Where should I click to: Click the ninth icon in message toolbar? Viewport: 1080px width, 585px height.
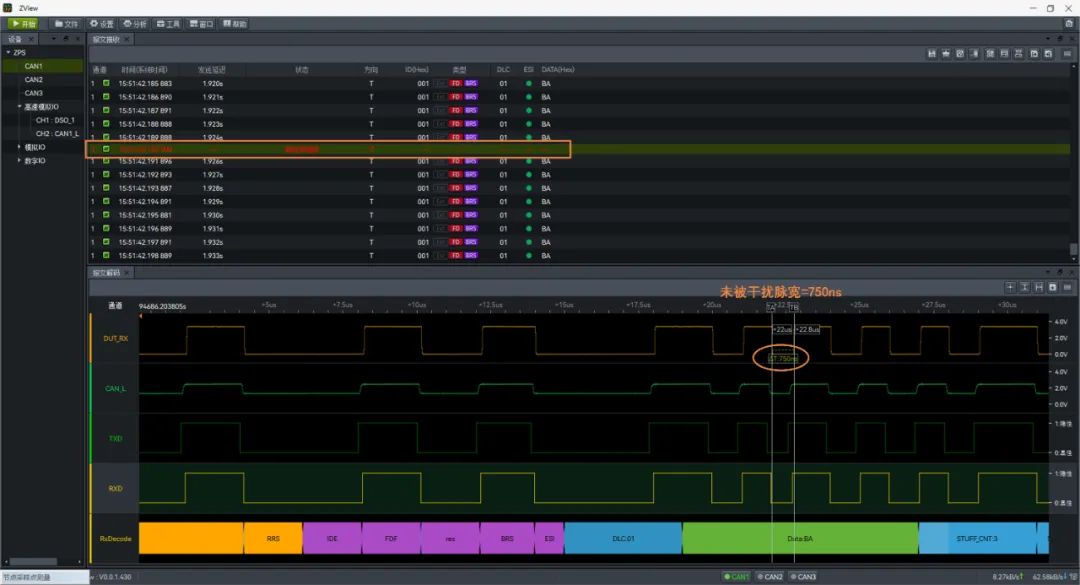click(x=1048, y=54)
